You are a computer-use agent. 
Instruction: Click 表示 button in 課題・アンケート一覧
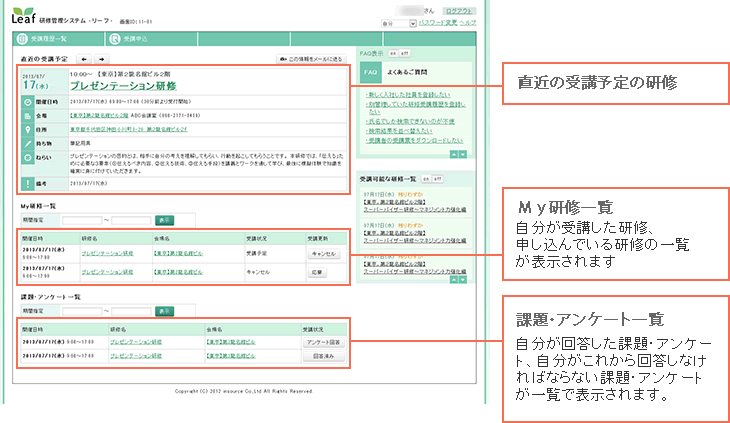click(164, 311)
